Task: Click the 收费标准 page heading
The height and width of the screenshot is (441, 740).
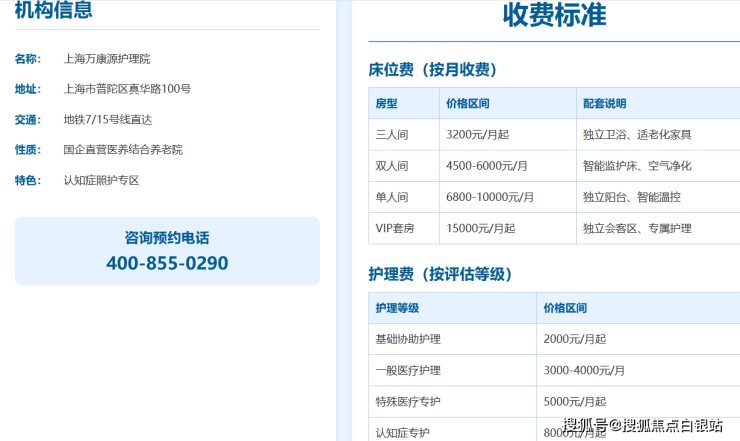Action: [555, 15]
